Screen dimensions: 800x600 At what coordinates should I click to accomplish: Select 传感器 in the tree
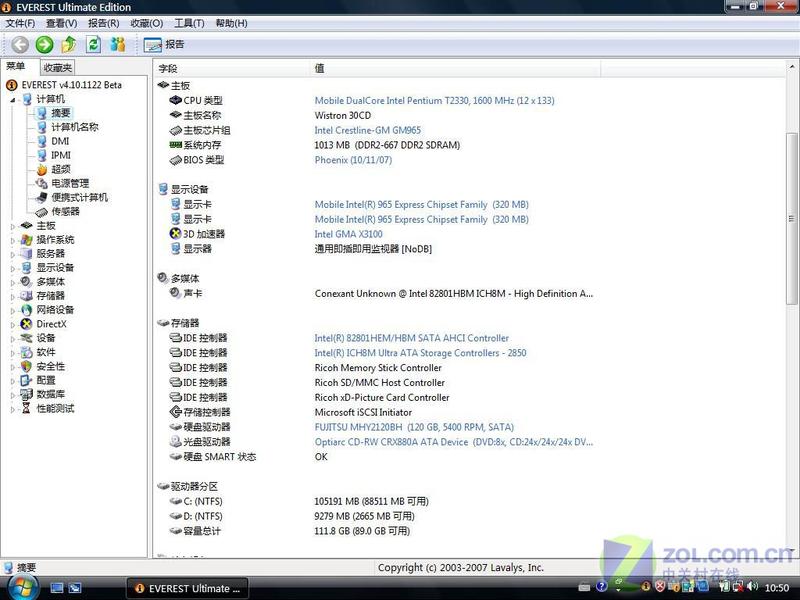tap(65, 211)
